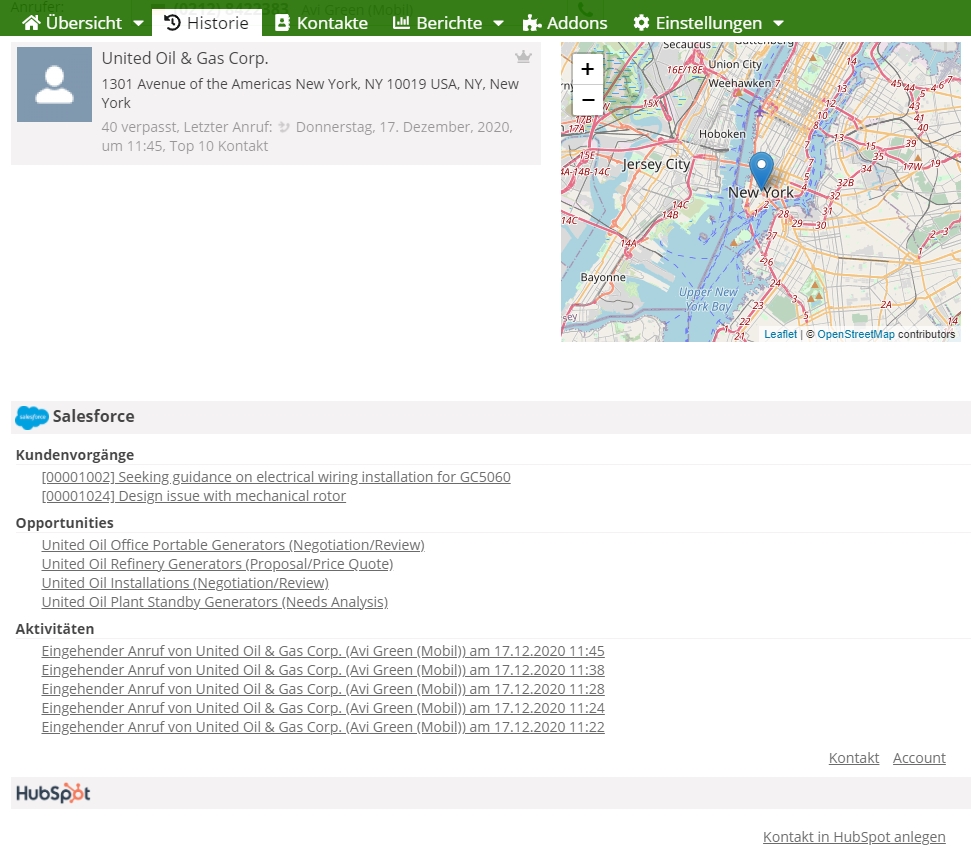Open the Account link under Aktivitäten
Image resolution: width=971 pixels, height=855 pixels.
point(918,757)
